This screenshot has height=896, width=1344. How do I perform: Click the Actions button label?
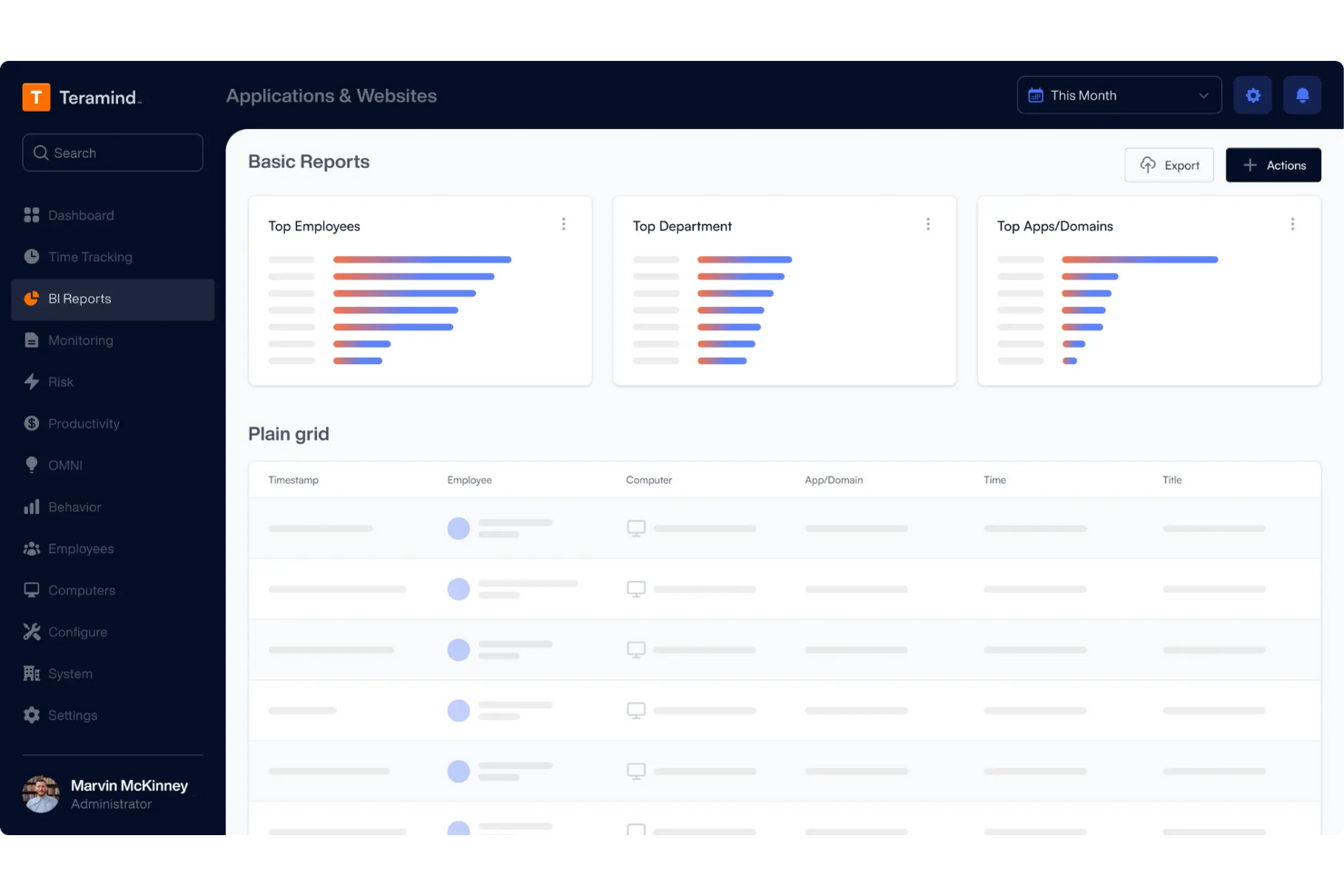[1287, 165]
